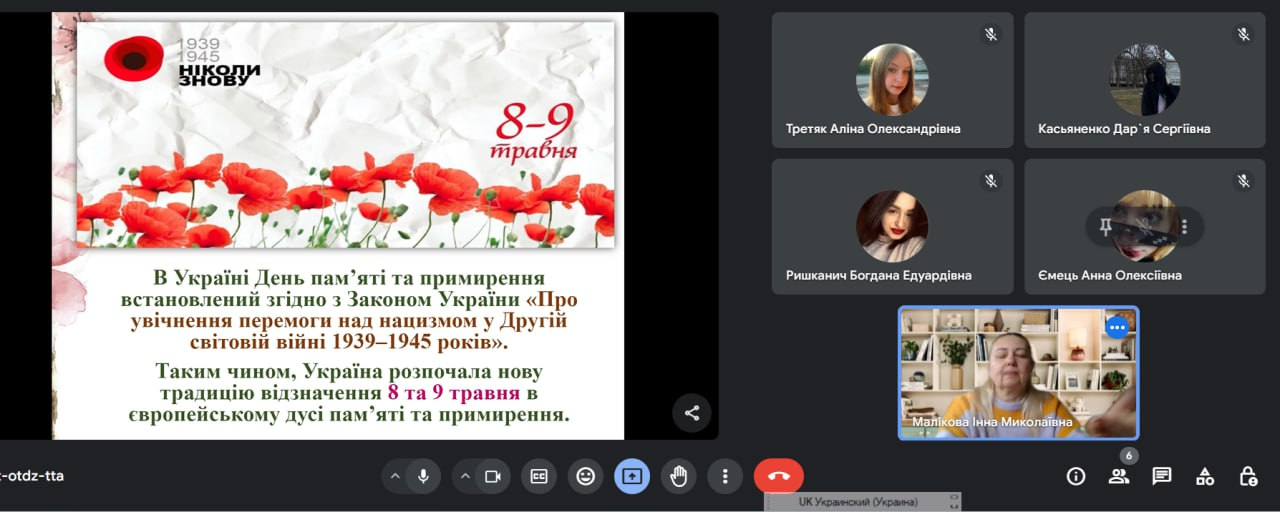Click the name Третяк Аліна Олександрівна

tap(873, 129)
